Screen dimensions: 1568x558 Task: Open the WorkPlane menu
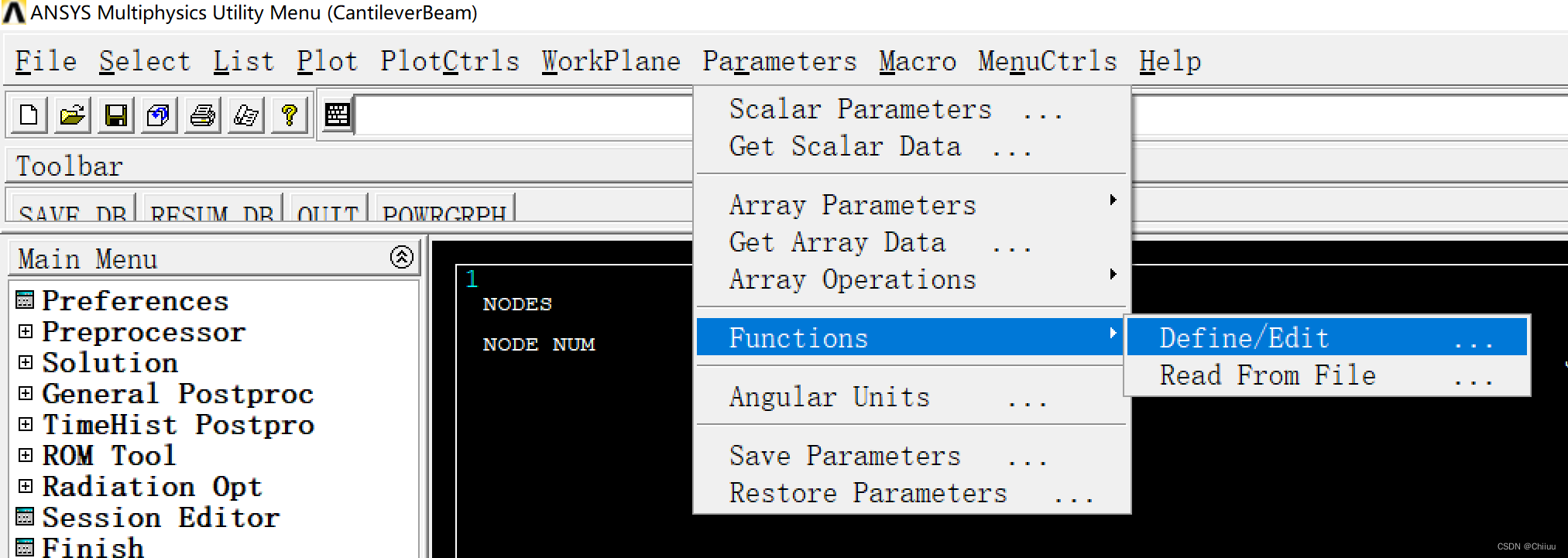point(611,61)
